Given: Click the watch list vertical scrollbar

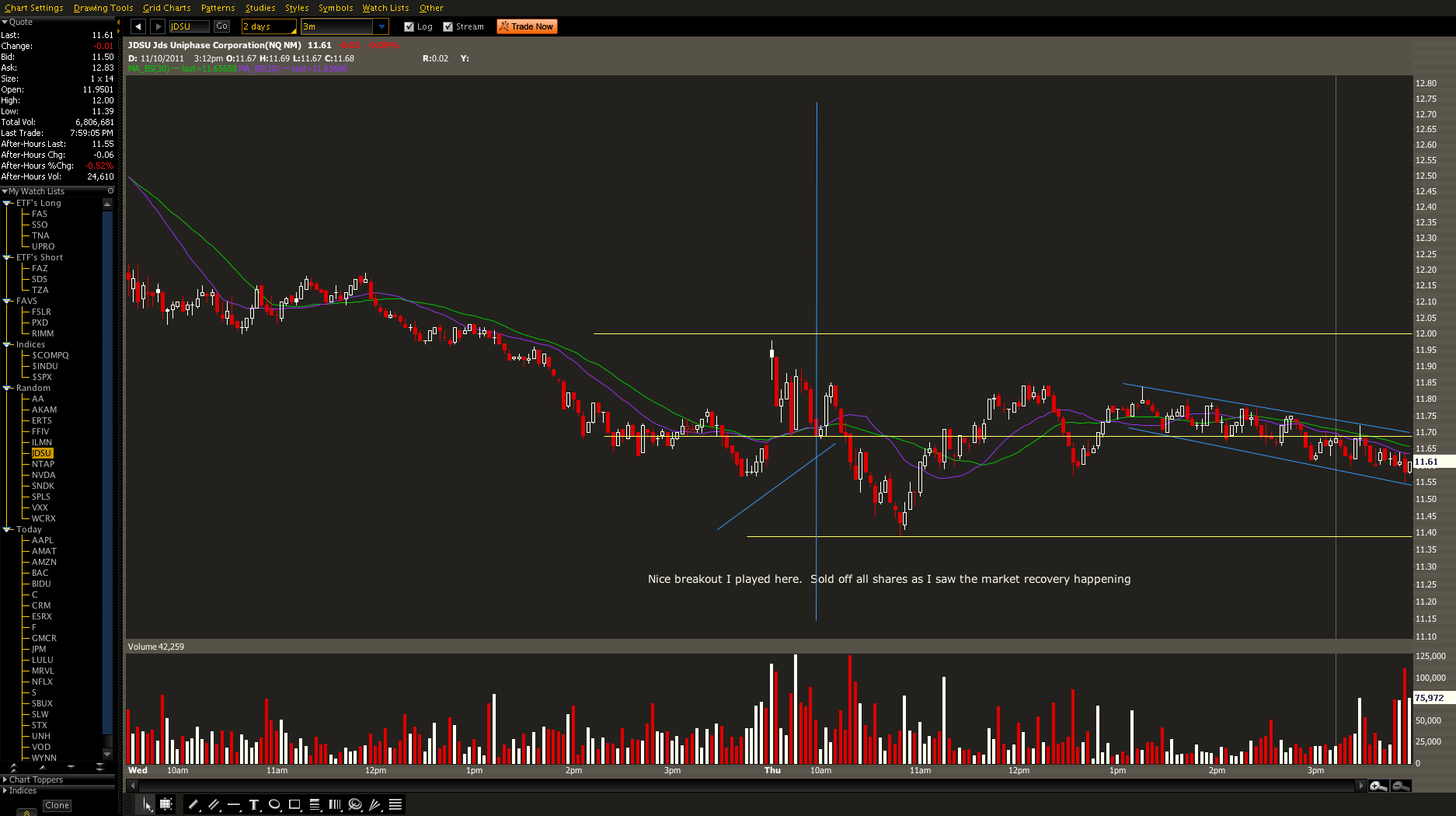Looking at the screenshot, I should [x=107, y=466].
